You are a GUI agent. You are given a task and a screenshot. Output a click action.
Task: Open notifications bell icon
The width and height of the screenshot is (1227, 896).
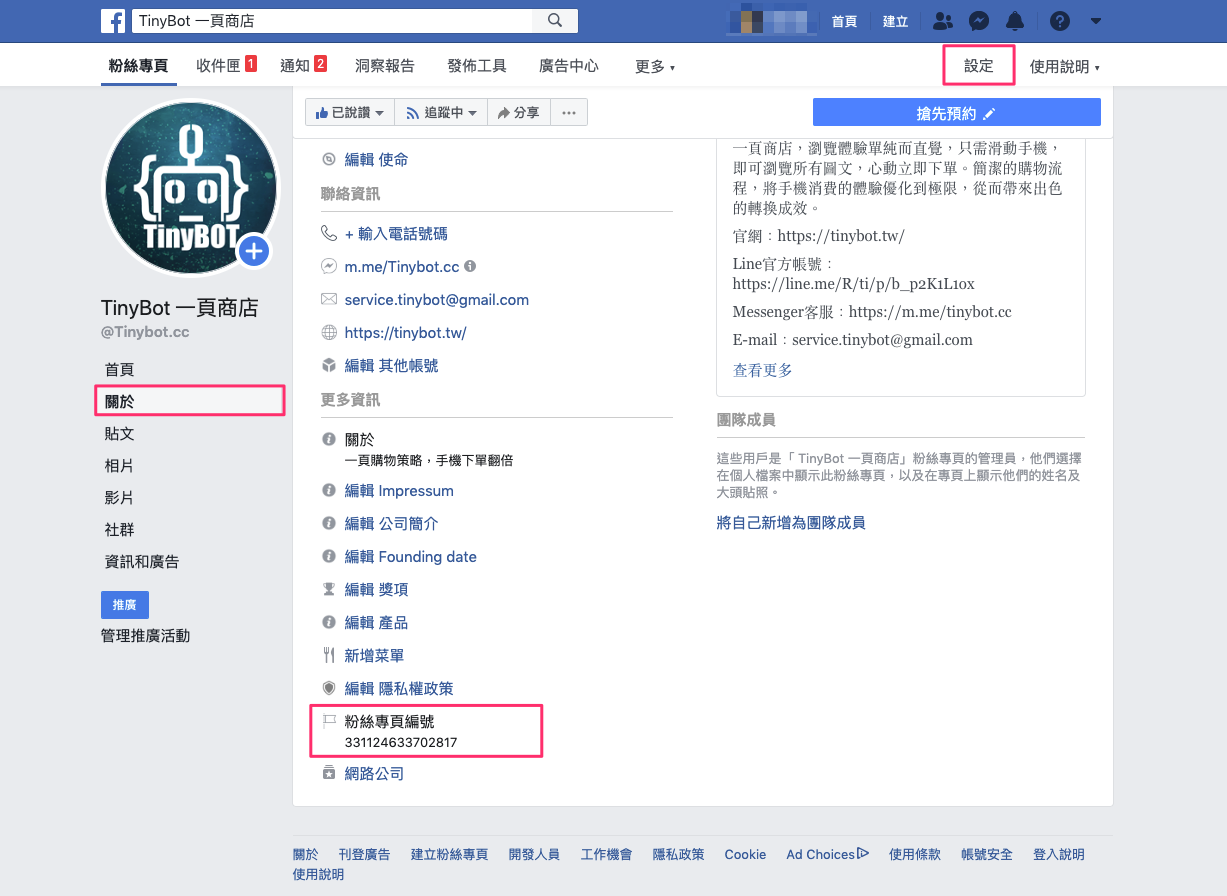[x=1015, y=21]
